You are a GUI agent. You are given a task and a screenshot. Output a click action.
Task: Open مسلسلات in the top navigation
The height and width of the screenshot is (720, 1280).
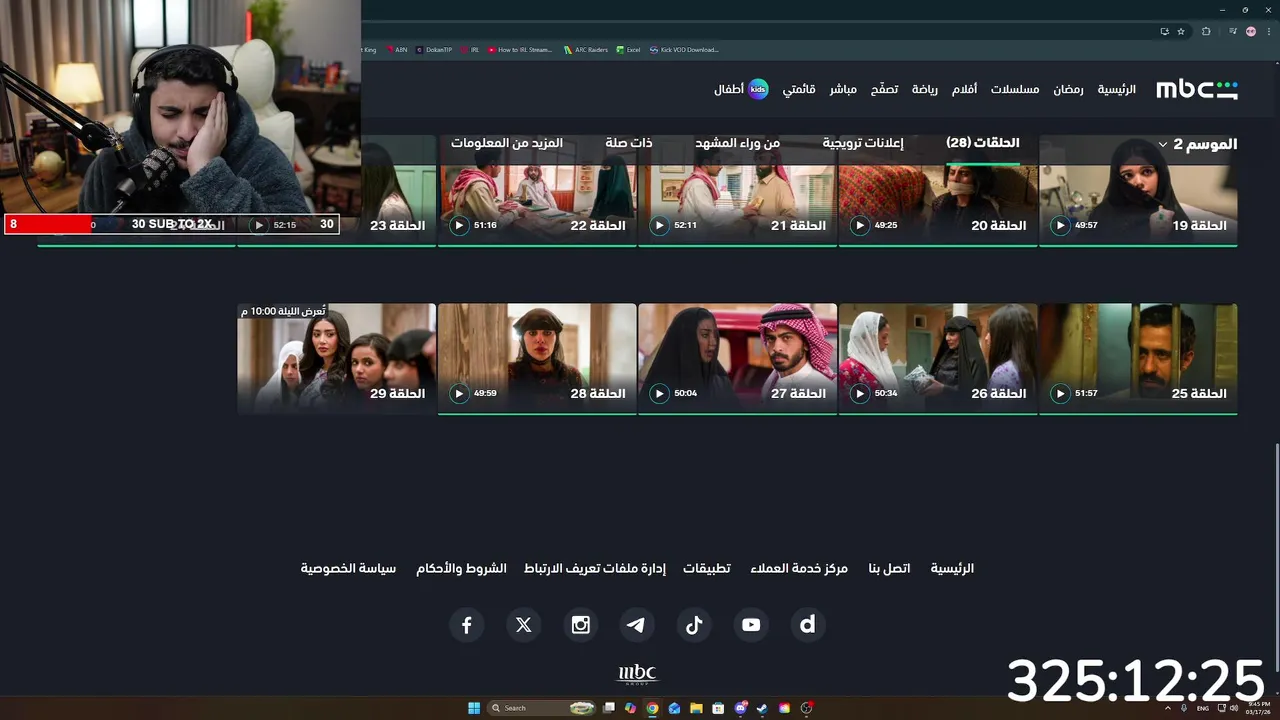[1015, 90]
